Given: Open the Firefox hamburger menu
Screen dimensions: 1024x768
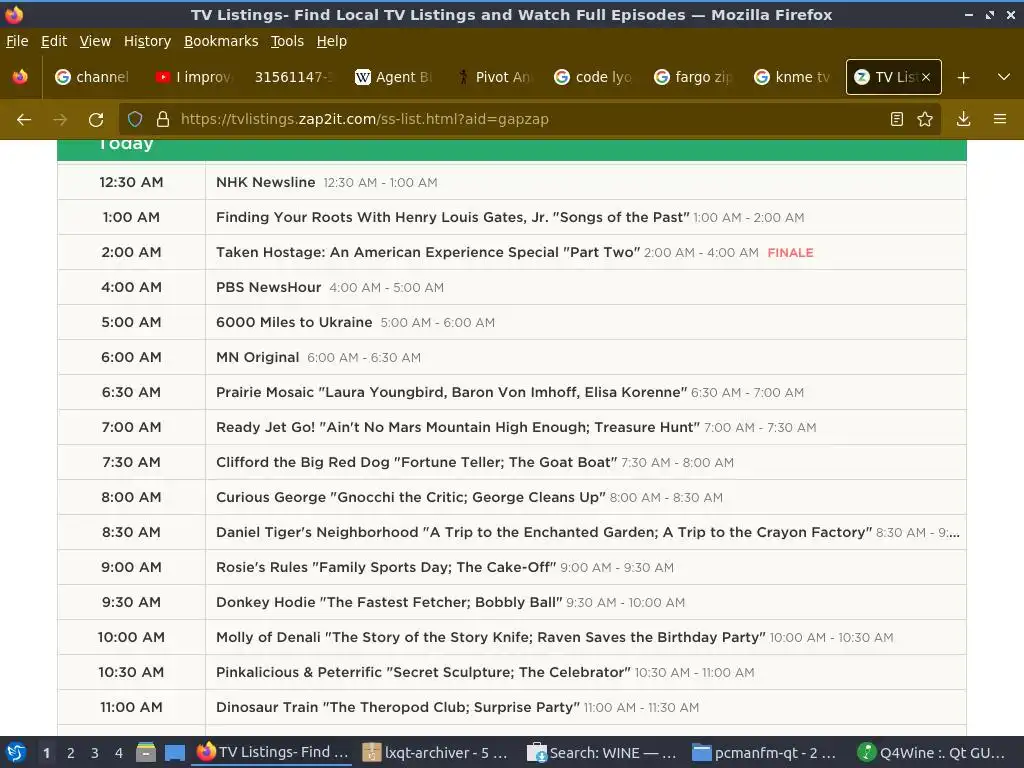Looking at the screenshot, I should point(1000,119).
